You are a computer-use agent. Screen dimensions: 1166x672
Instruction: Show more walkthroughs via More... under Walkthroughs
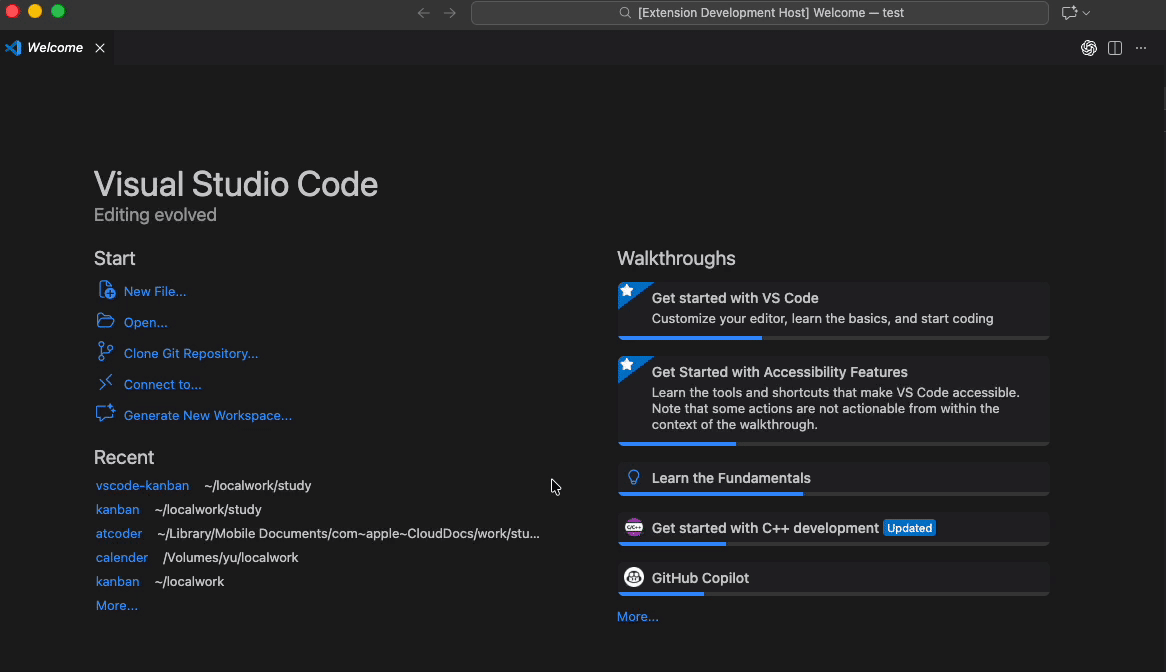638,616
